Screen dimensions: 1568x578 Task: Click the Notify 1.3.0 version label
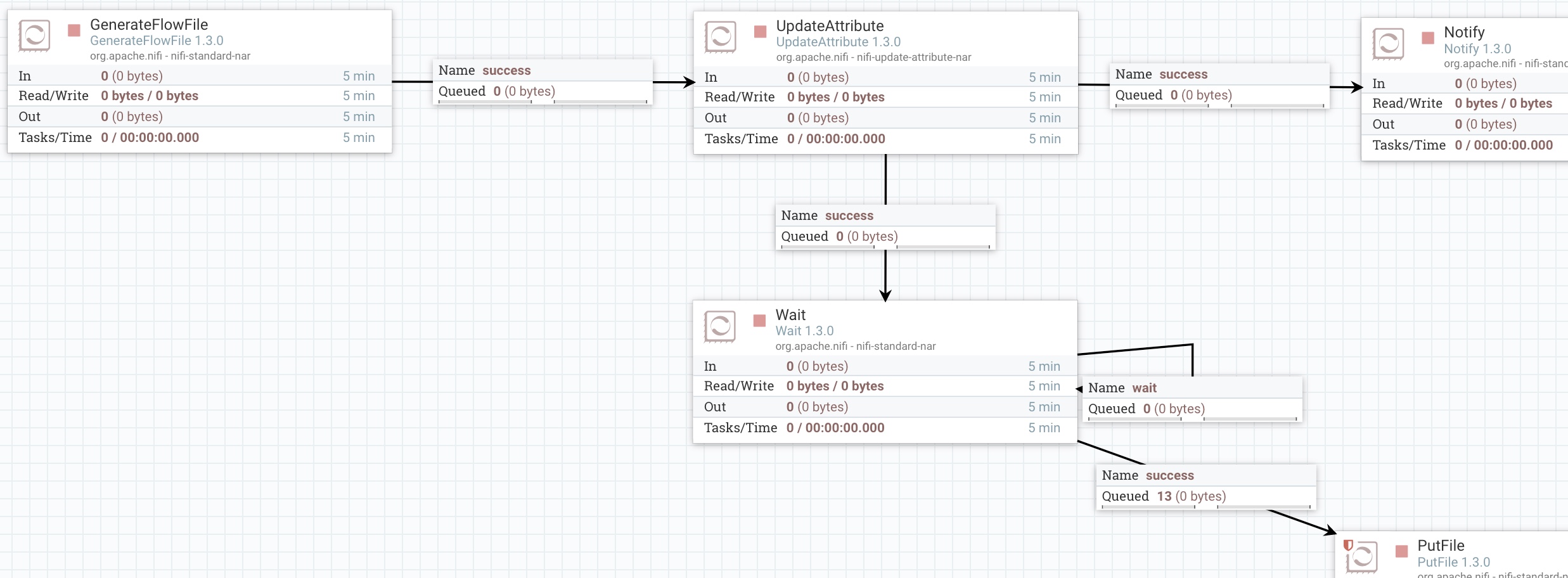pos(1477,48)
